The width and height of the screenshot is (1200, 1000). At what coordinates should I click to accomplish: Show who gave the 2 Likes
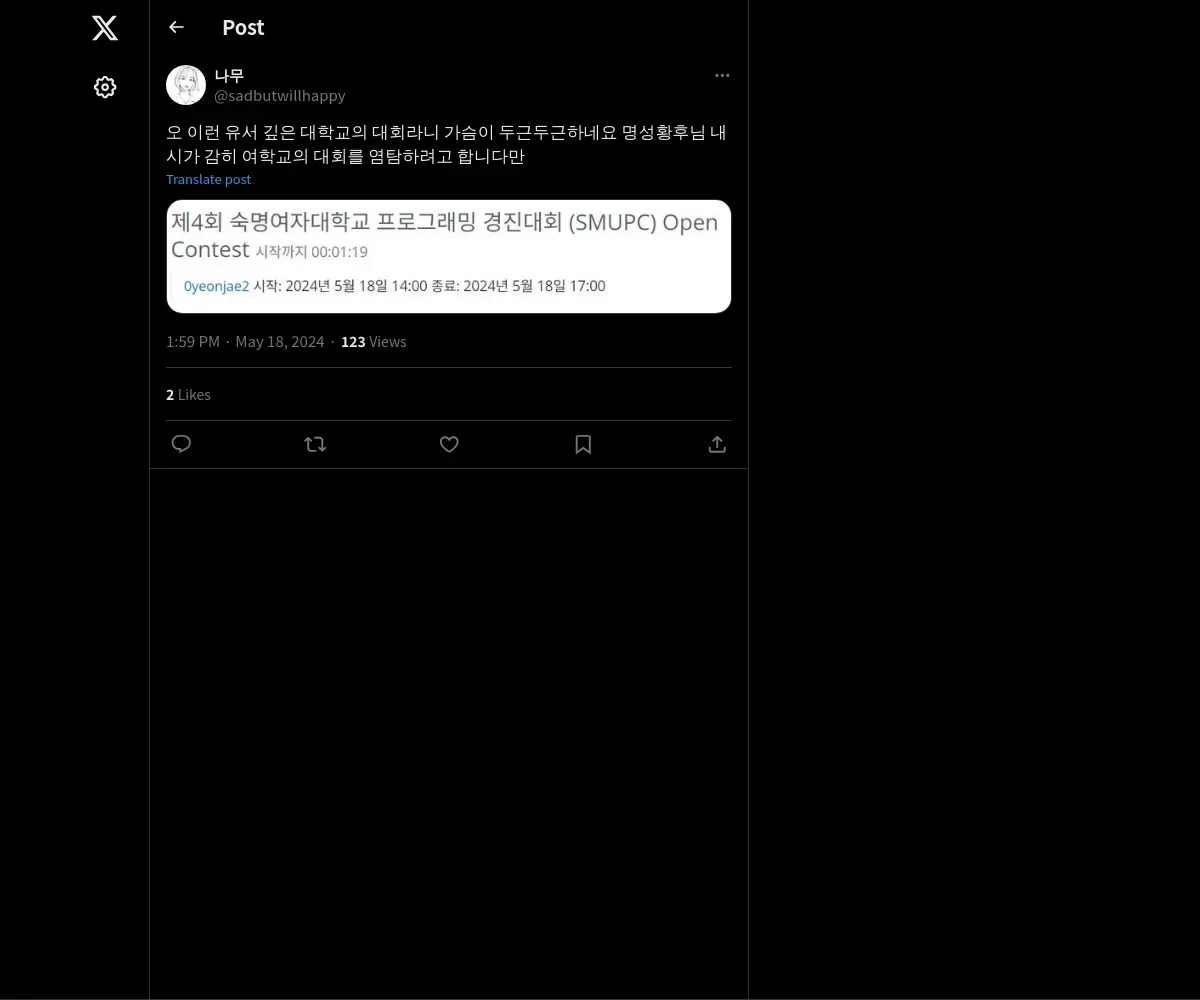(x=188, y=395)
